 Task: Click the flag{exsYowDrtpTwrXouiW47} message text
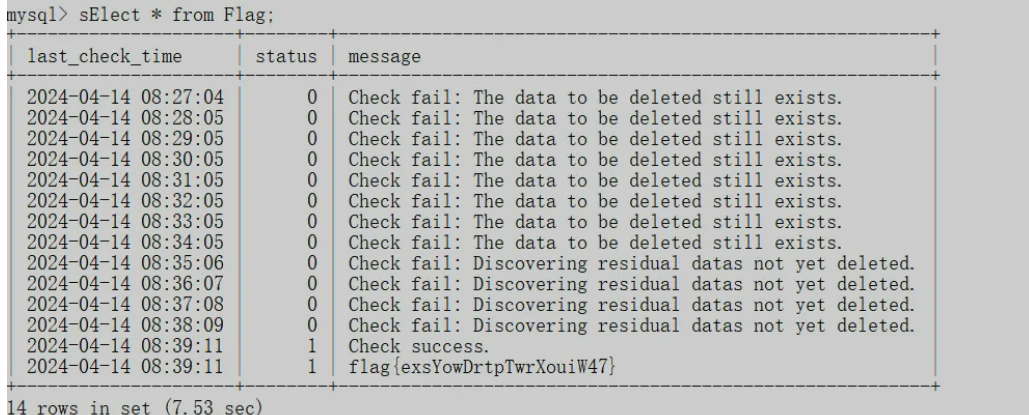pyautogui.click(x=482, y=366)
